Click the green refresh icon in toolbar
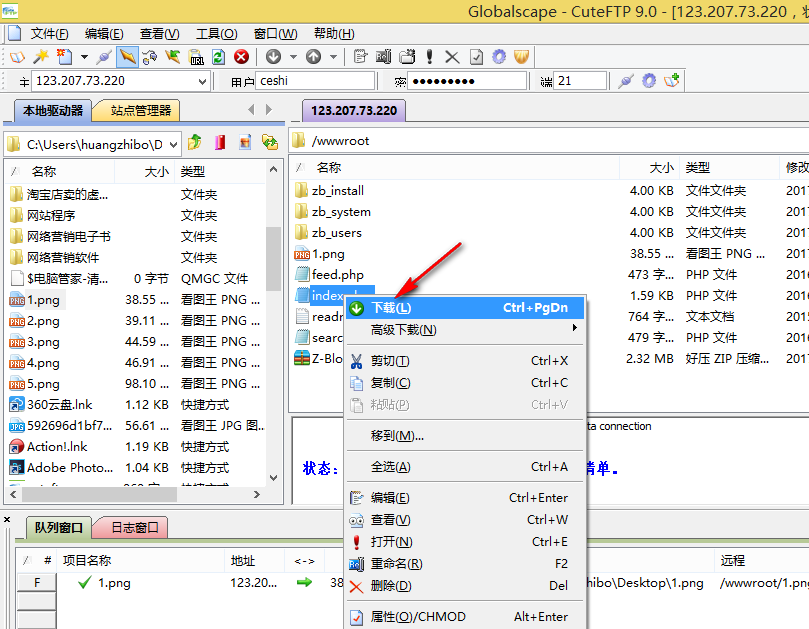809x629 pixels. click(218, 57)
